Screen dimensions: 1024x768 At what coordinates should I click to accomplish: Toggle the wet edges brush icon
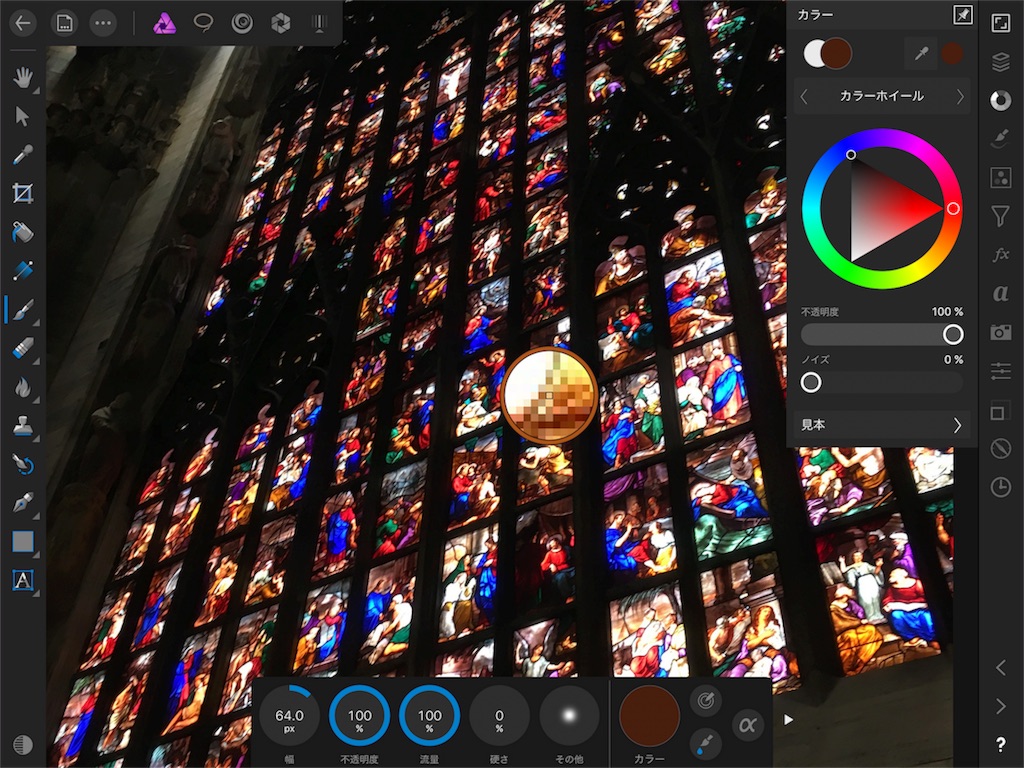[705, 743]
